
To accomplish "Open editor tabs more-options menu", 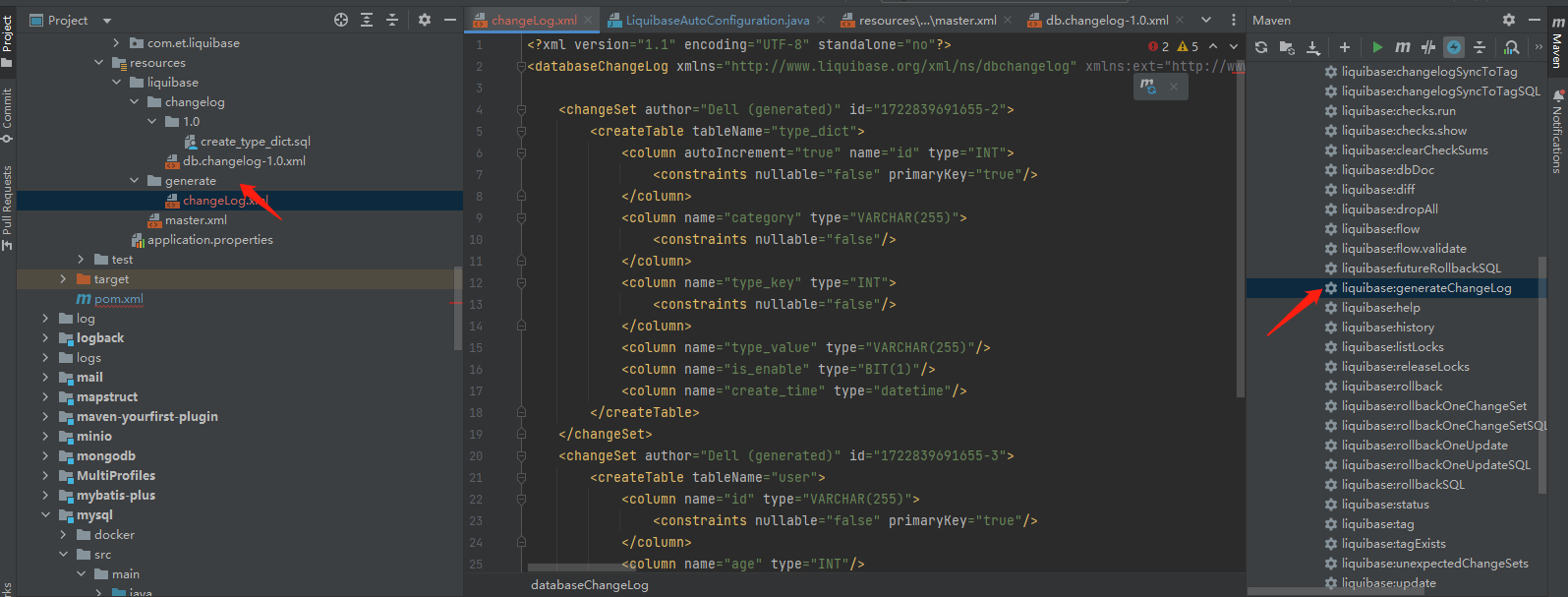I will (x=1234, y=20).
